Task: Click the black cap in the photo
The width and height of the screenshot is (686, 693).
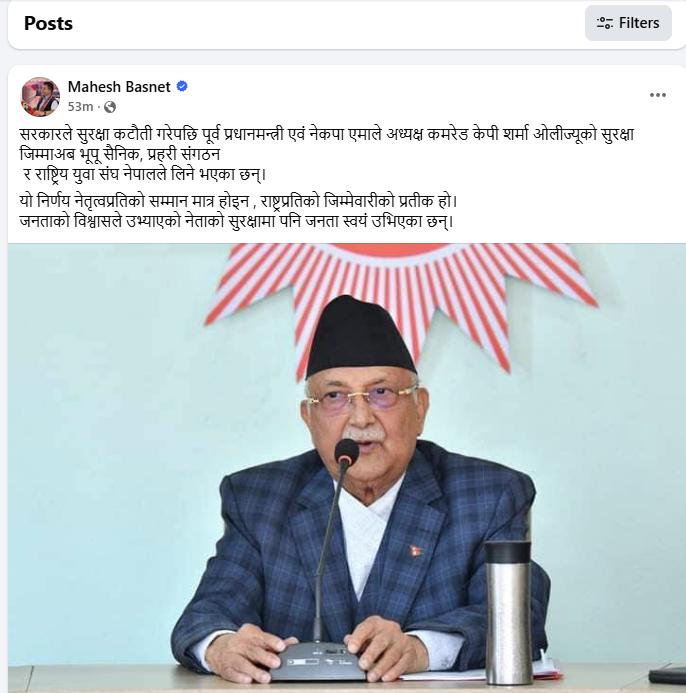Action: [360, 336]
